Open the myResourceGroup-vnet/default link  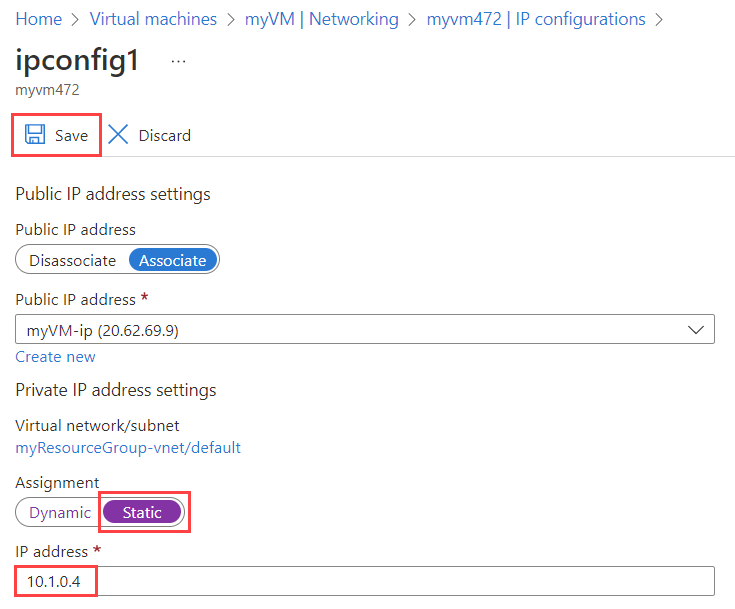128,447
